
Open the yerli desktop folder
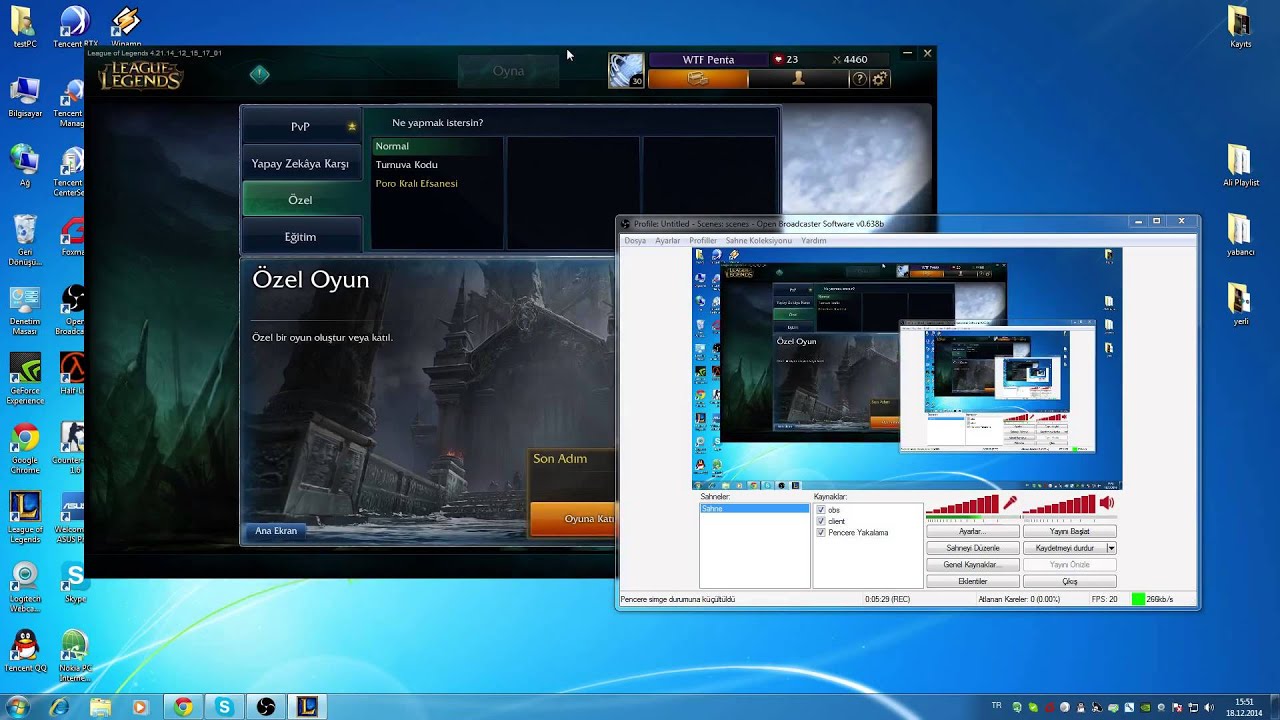[1240, 305]
